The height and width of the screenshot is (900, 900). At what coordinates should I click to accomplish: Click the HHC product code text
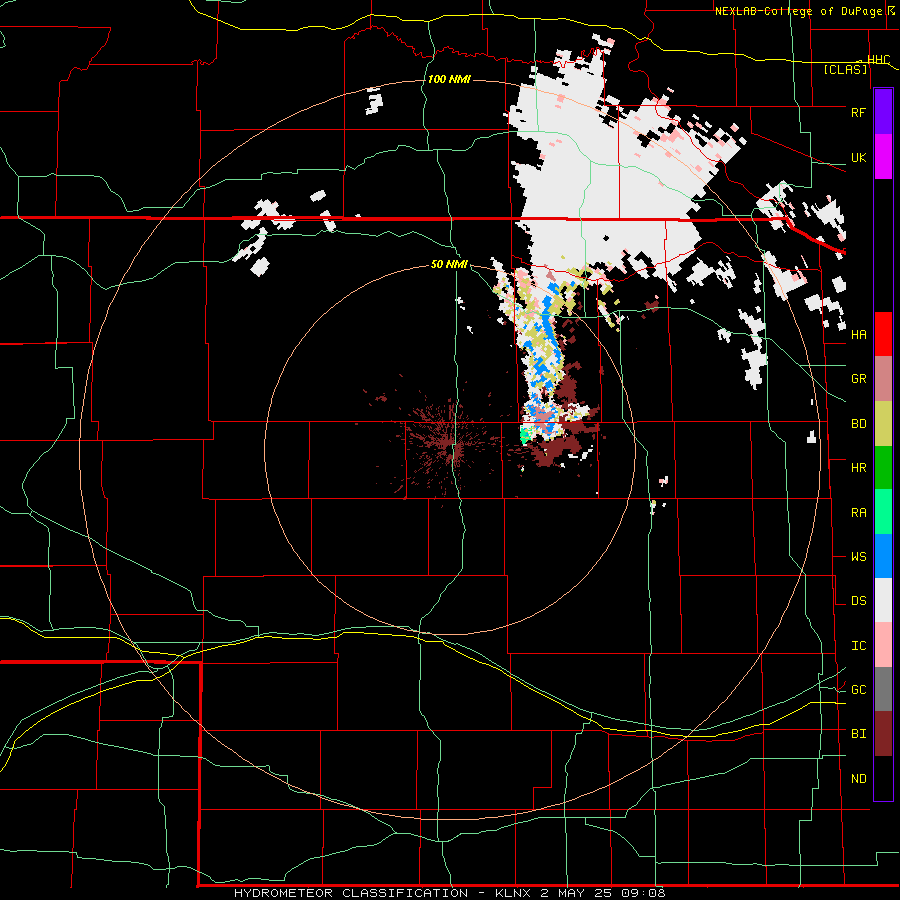[x=879, y=60]
